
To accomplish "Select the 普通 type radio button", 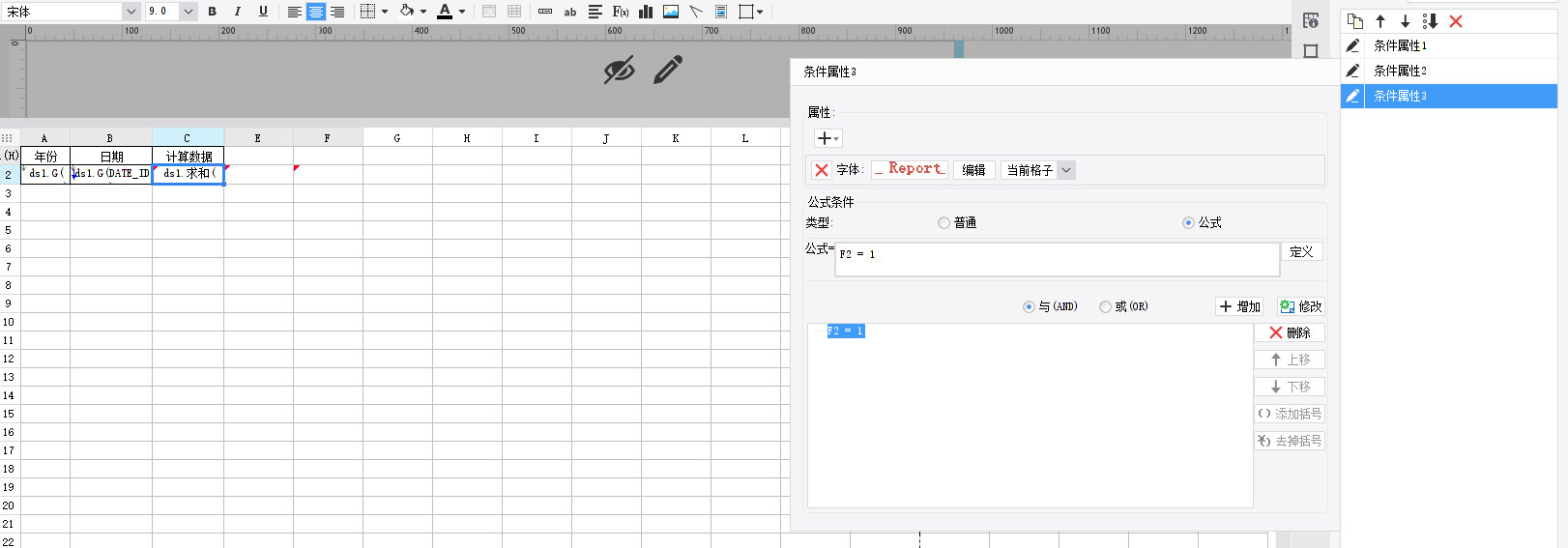I will (944, 222).
